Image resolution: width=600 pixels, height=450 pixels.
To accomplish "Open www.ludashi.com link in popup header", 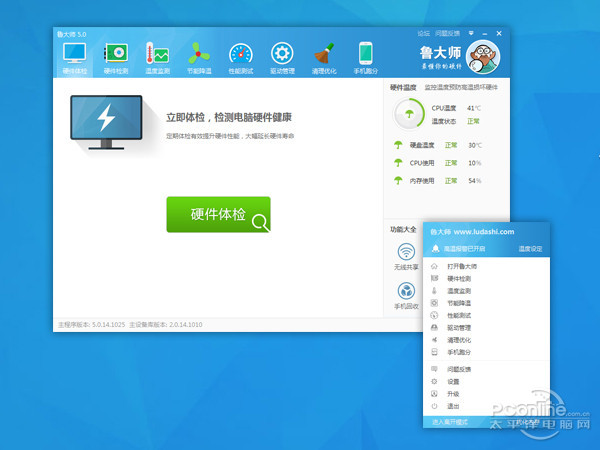I will click(x=484, y=232).
